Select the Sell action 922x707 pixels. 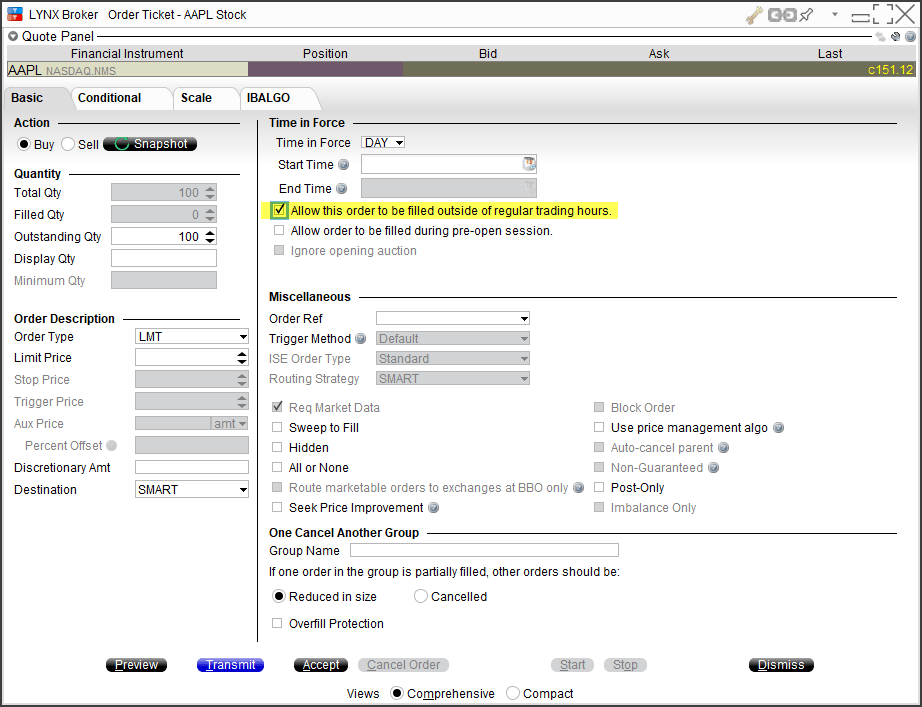pyautogui.click(x=68, y=144)
